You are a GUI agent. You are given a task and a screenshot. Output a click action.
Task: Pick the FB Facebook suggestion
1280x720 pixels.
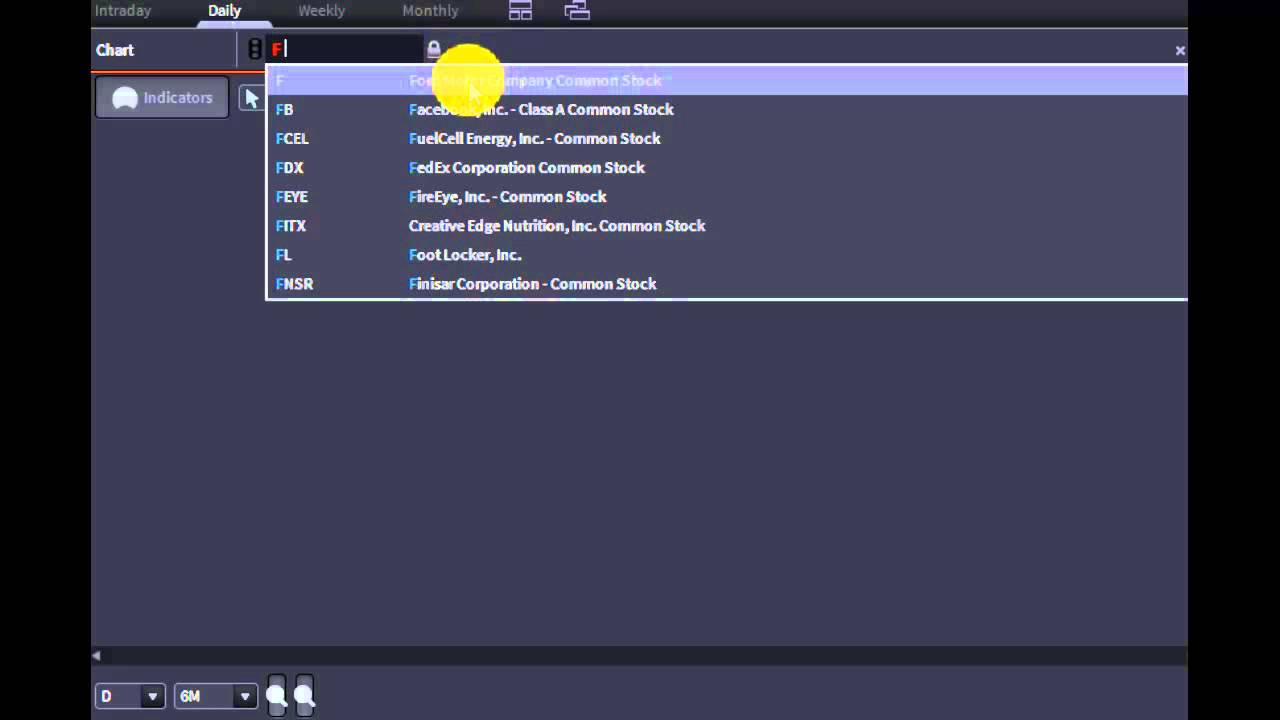[x=727, y=110]
